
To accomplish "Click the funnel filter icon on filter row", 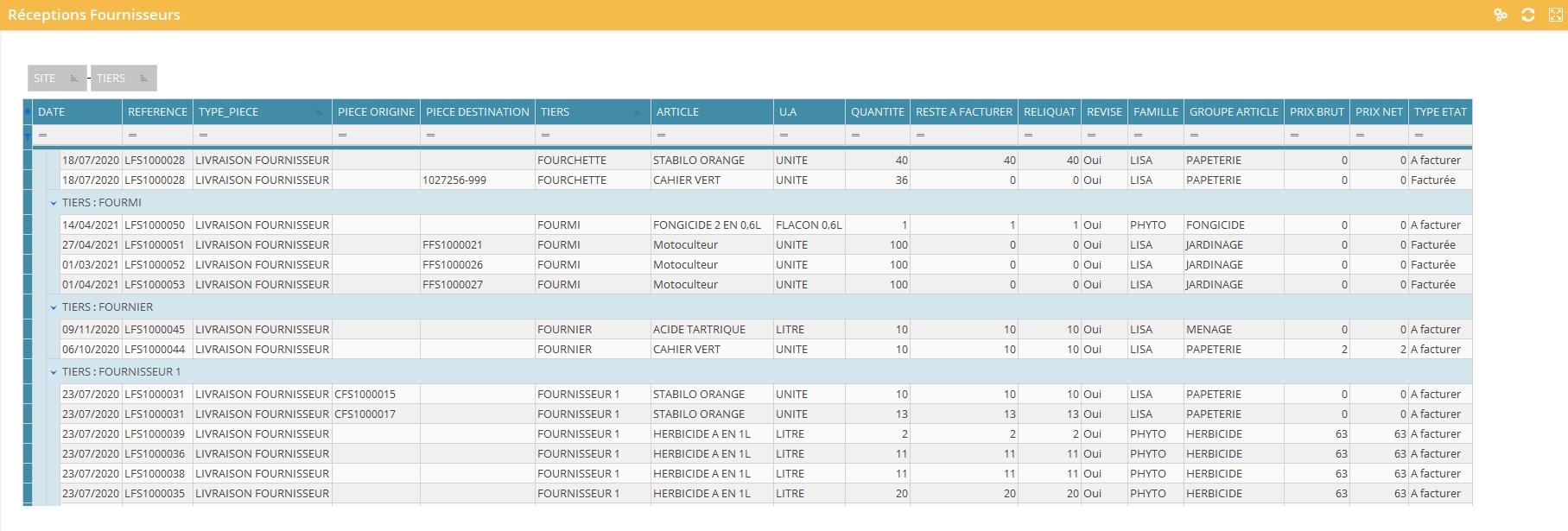I will pyautogui.click(x=28, y=136).
